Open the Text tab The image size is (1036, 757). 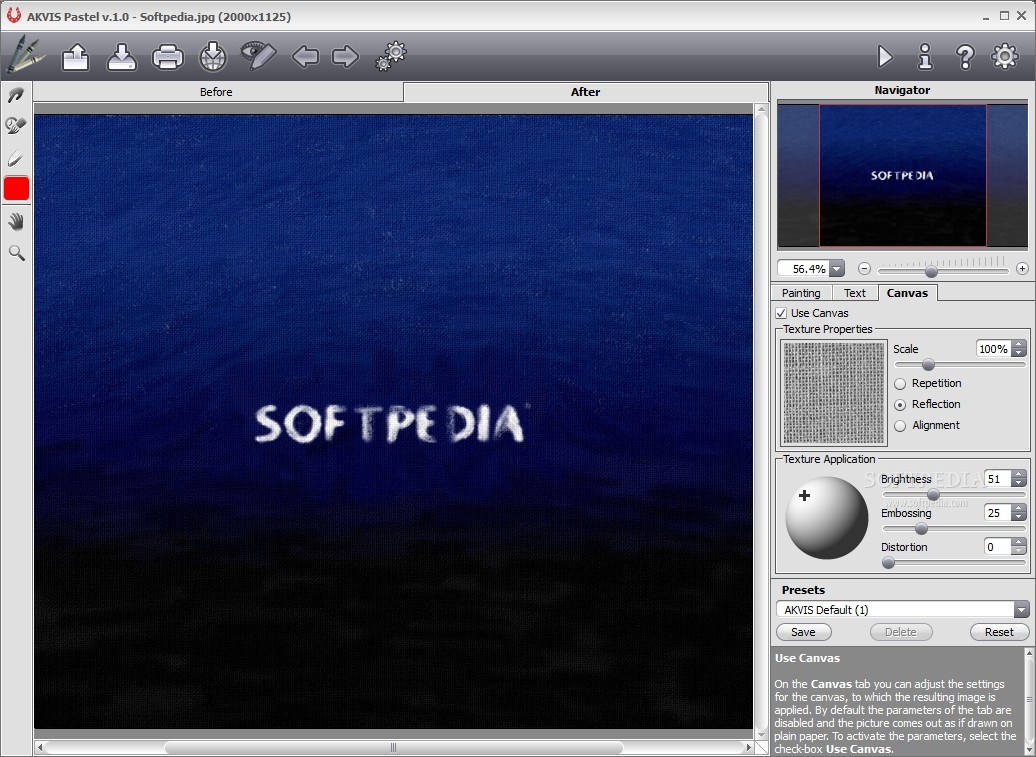tap(854, 293)
